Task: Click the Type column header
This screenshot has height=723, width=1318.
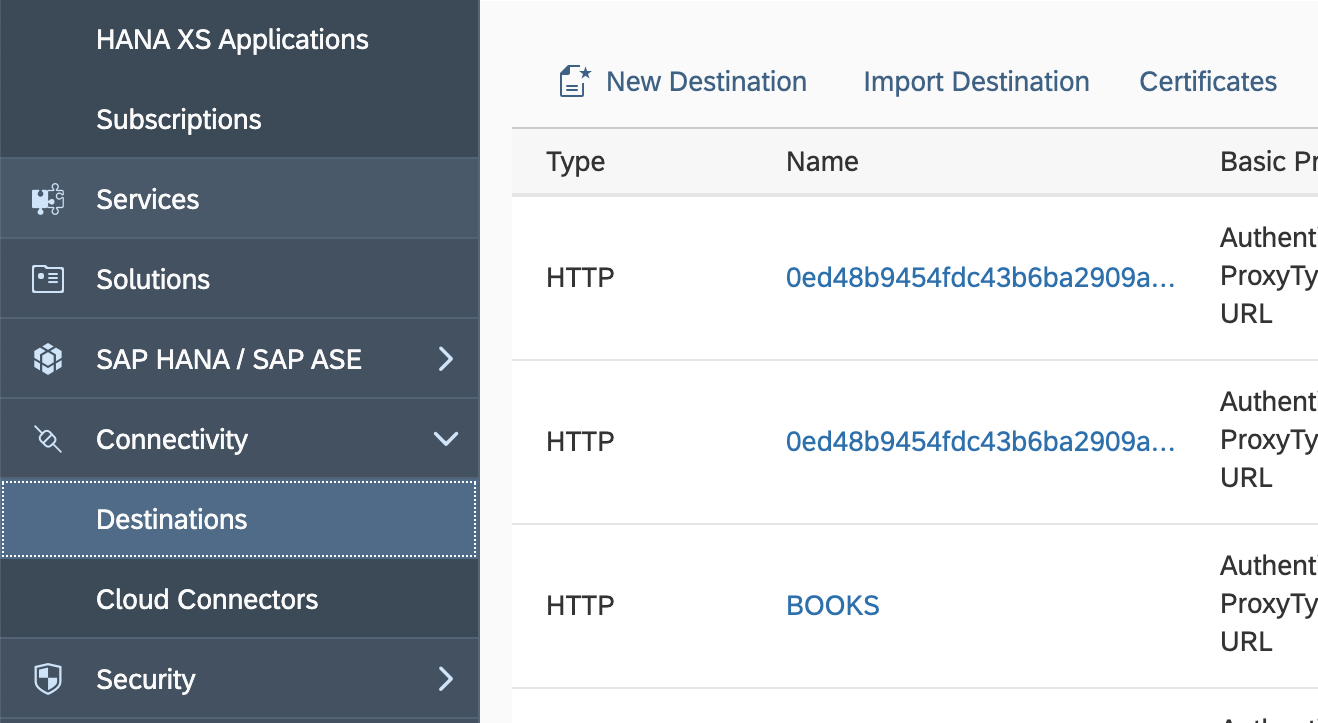Action: pos(575,161)
